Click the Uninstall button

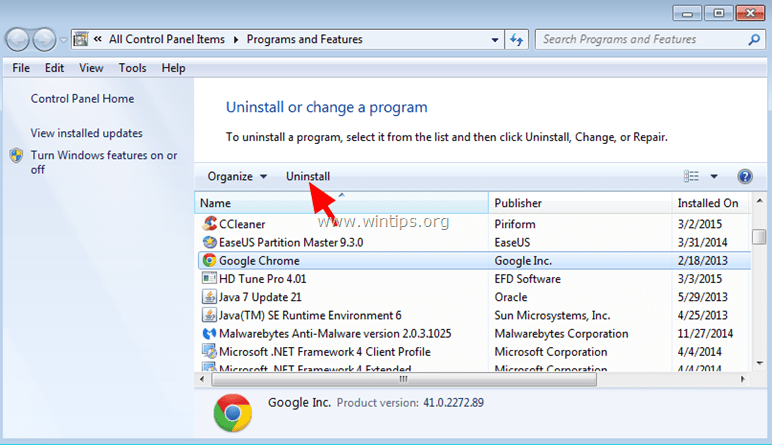[x=308, y=176]
